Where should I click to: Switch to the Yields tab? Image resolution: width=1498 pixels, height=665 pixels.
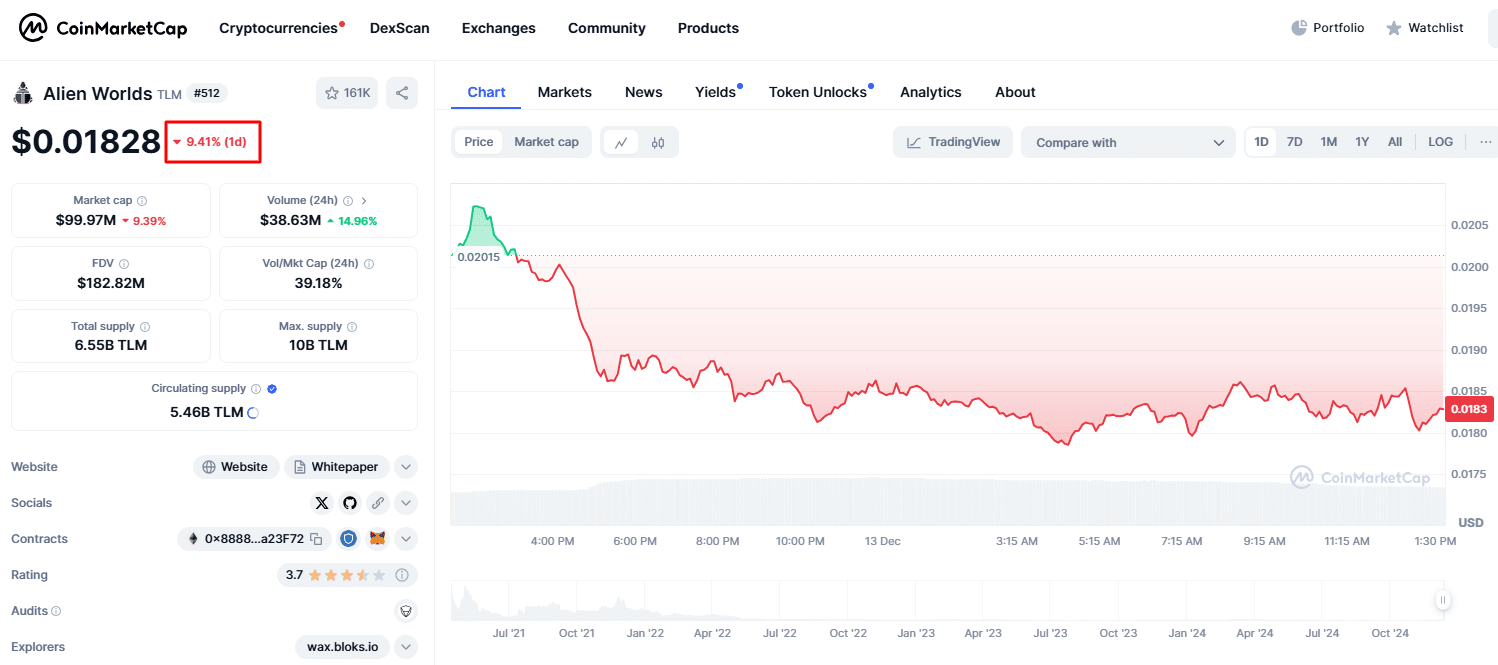coord(715,92)
